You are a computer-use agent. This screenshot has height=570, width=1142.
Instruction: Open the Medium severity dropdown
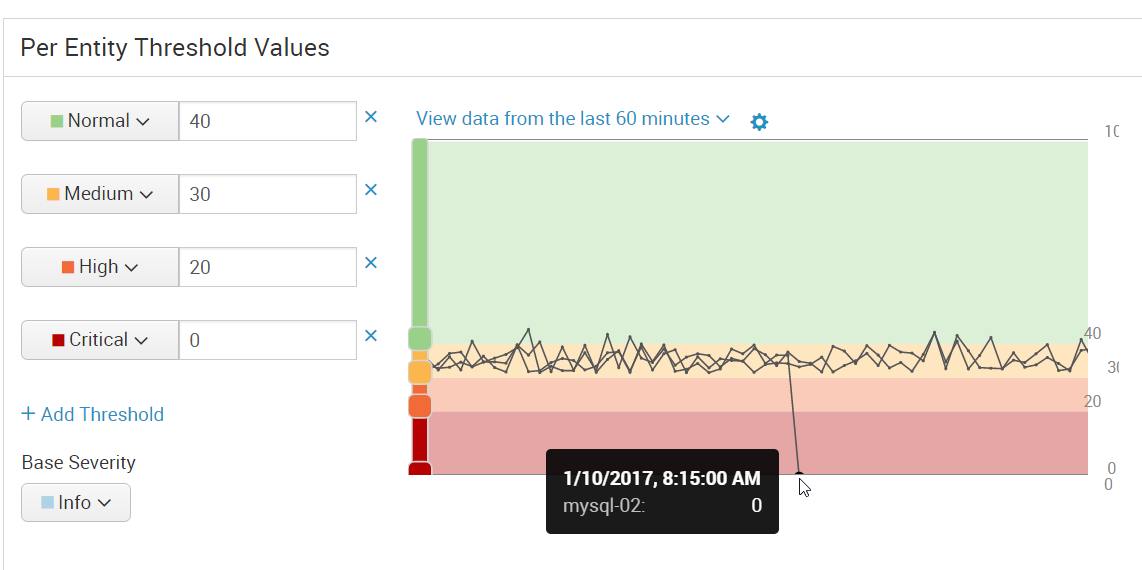(x=100, y=194)
